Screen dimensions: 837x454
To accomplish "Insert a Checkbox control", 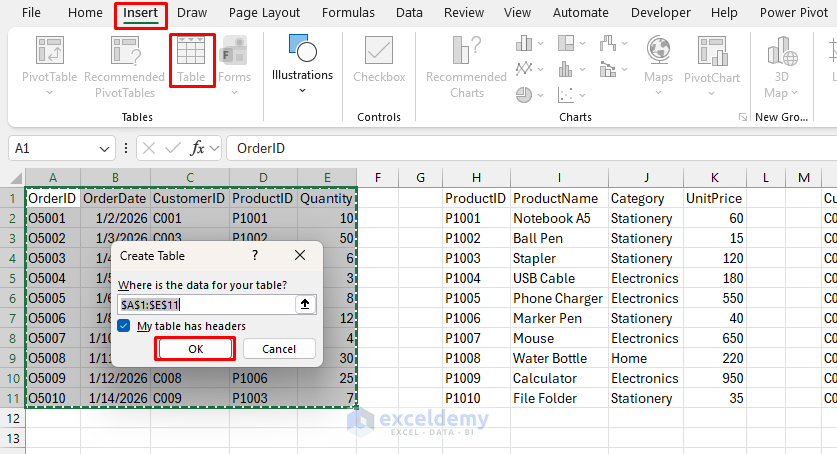I will [379, 60].
